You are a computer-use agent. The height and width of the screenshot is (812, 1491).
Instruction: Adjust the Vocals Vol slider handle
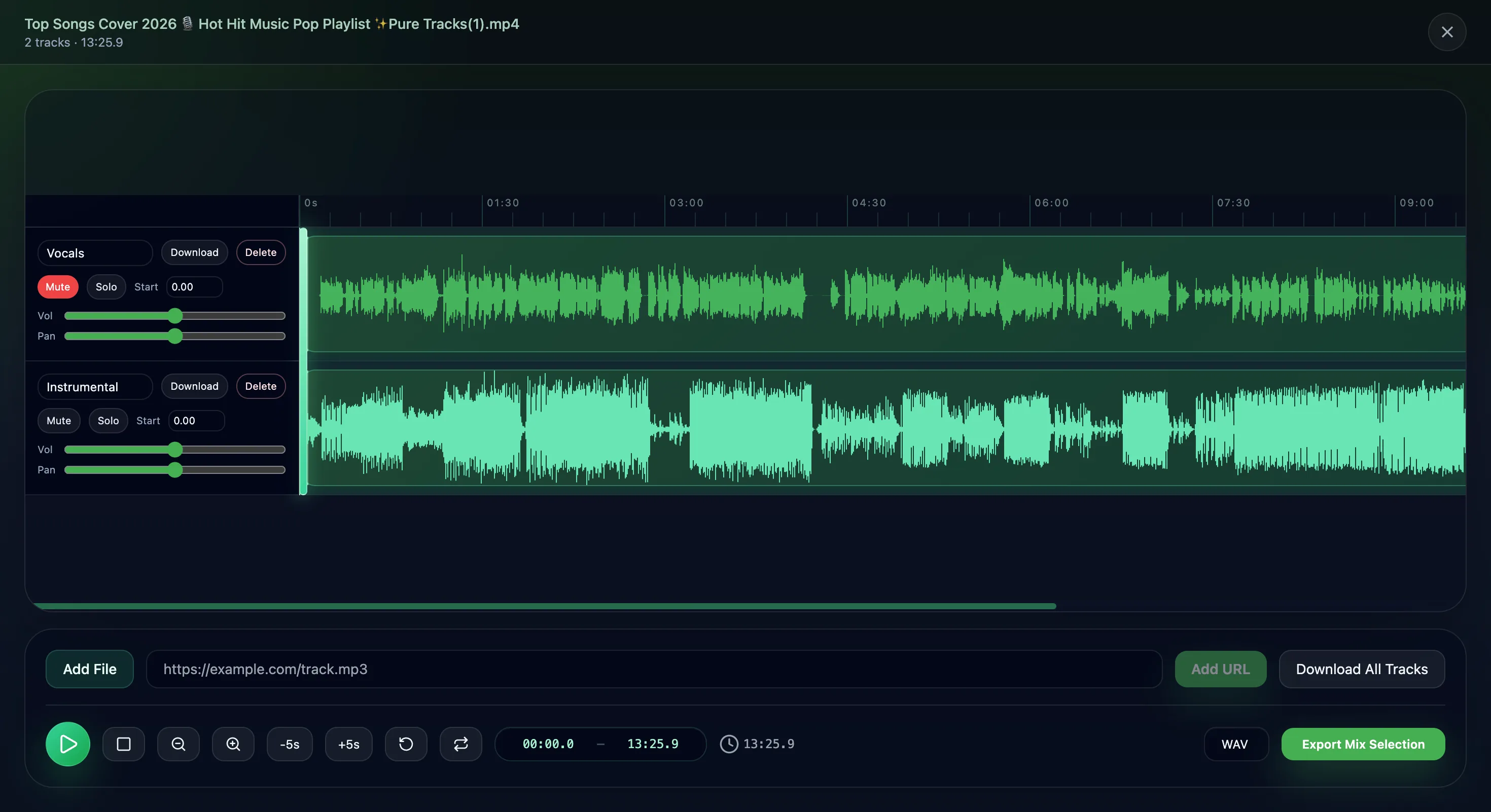pos(175,316)
